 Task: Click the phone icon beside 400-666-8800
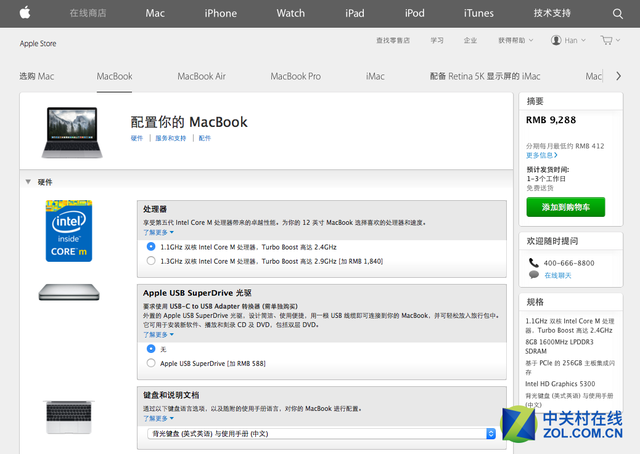tap(533, 263)
